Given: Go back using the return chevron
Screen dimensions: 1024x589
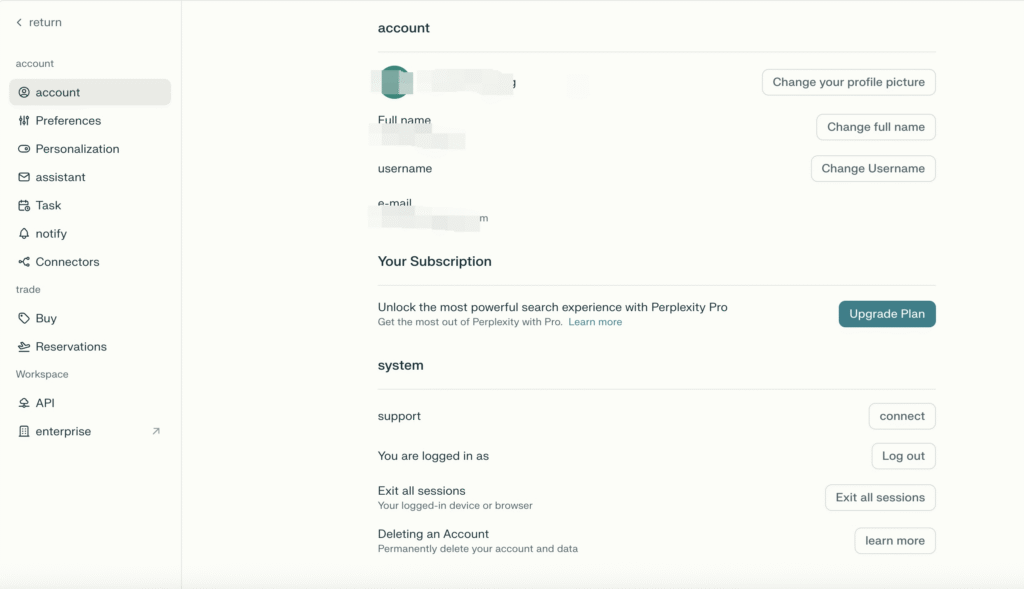Looking at the screenshot, I should [x=19, y=22].
